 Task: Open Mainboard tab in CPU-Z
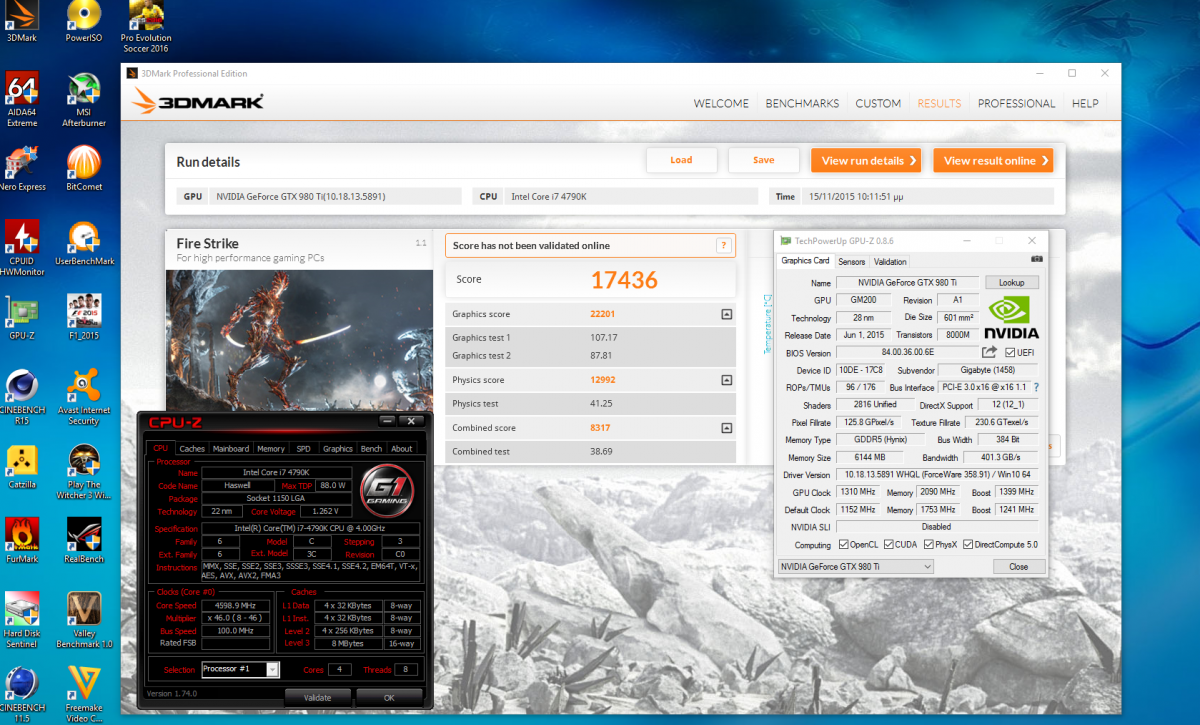click(x=231, y=449)
